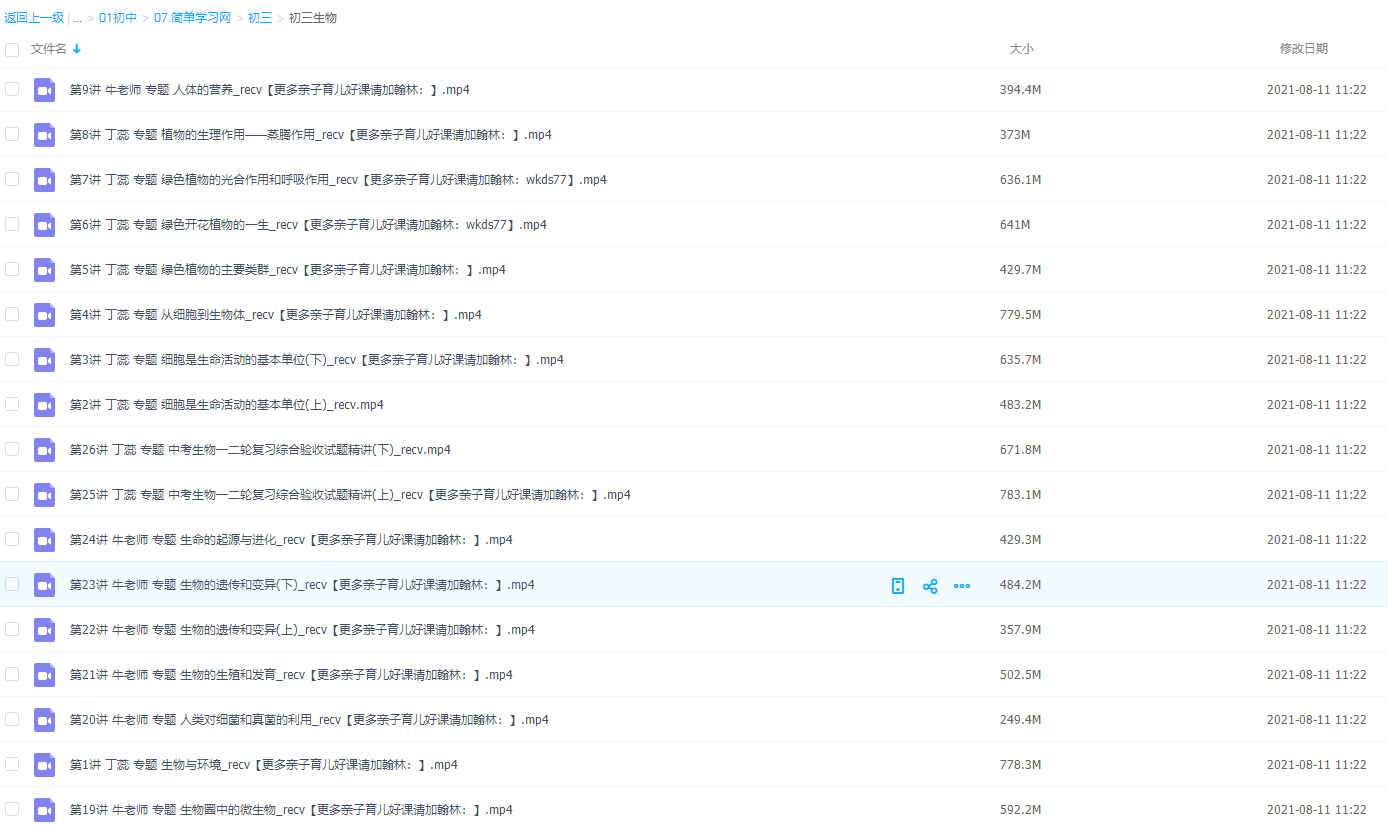
Task: Click the send-to-phone icon on 第23讲 row
Action: 898,586
